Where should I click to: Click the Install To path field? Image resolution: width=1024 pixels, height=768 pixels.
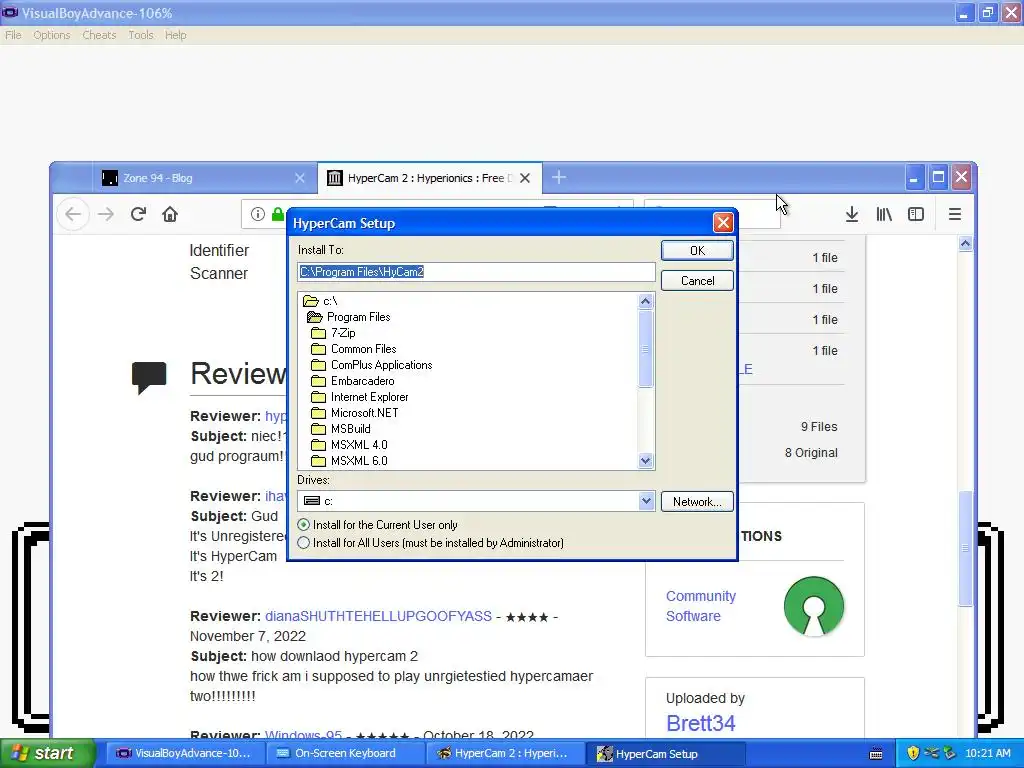(476, 272)
